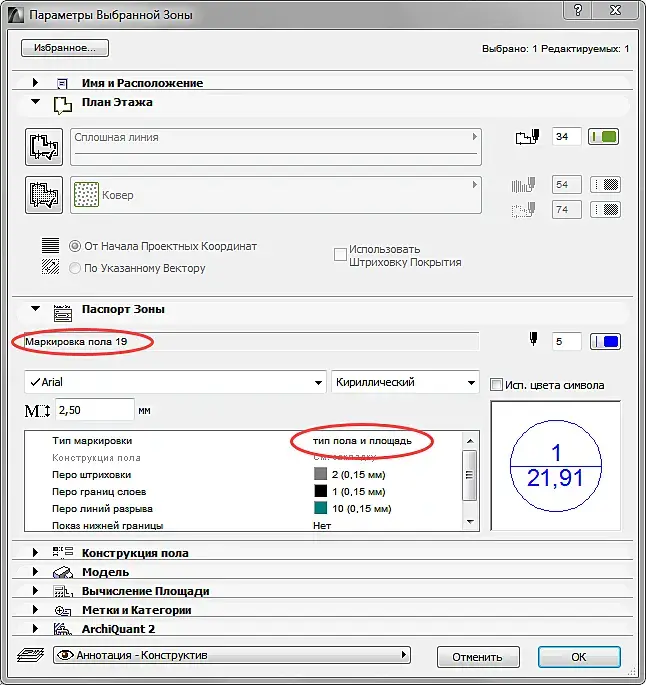Open the Arial font dropdown
The height and width of the screenshot is (685, 646).
(175, 382)
